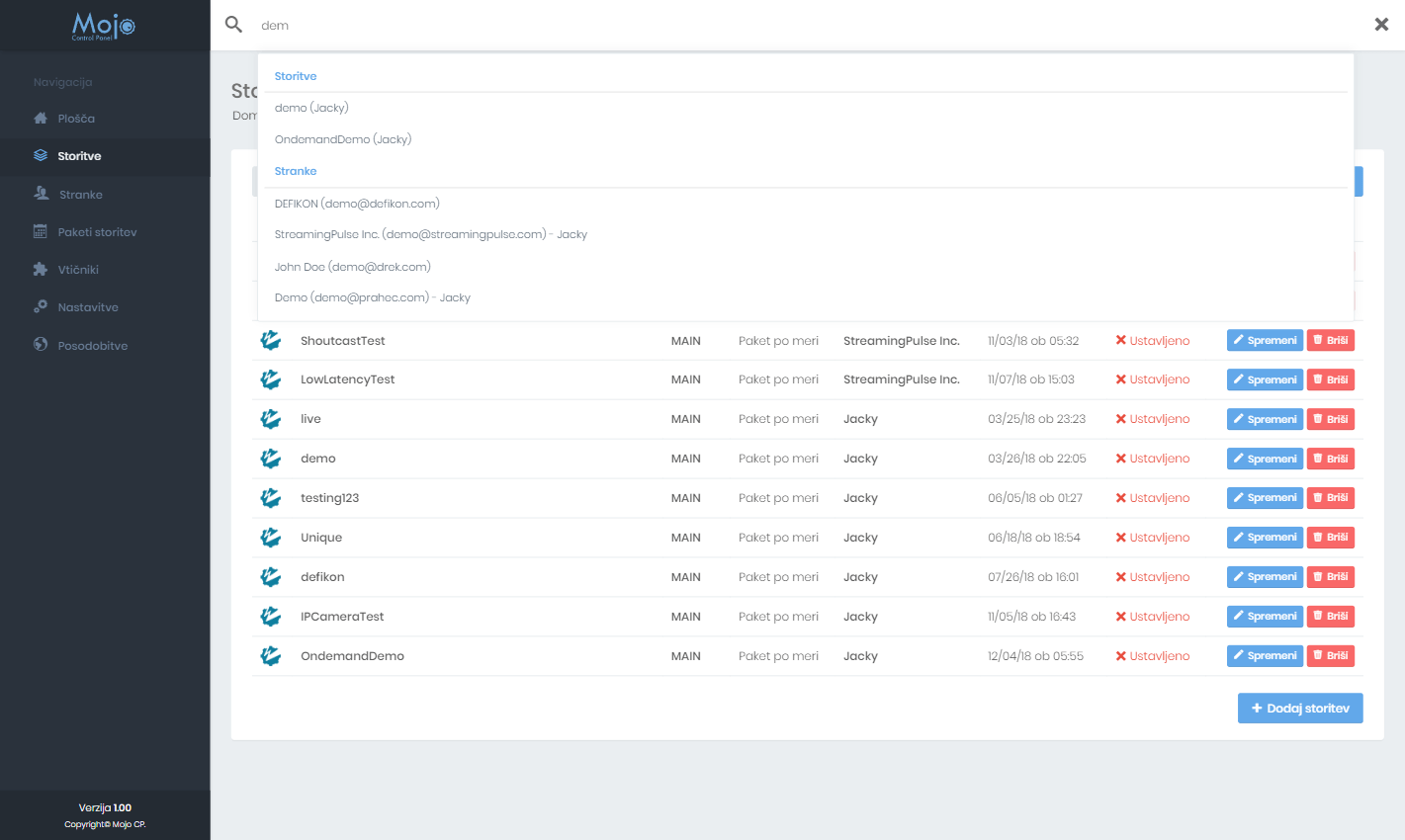Select 'OndemandDemo (Jacky)' search suggestion
This screenshot has height=840, width=1405.
pyautogui.click(x=343, y=139)
